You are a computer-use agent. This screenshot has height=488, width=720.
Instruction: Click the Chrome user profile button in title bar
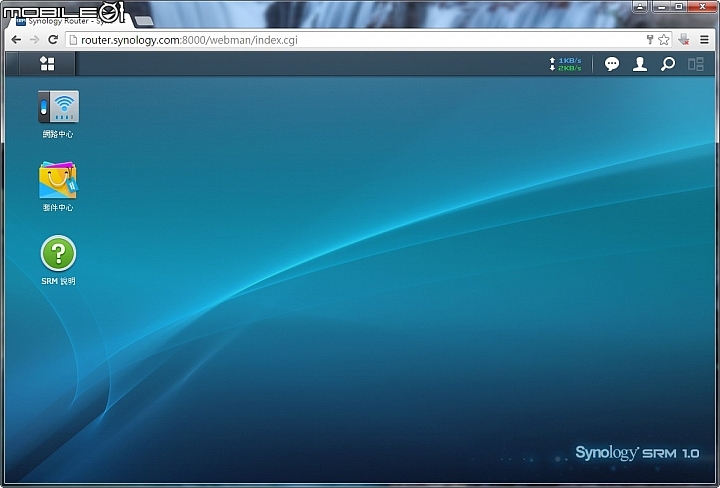(x=640, y=6)
